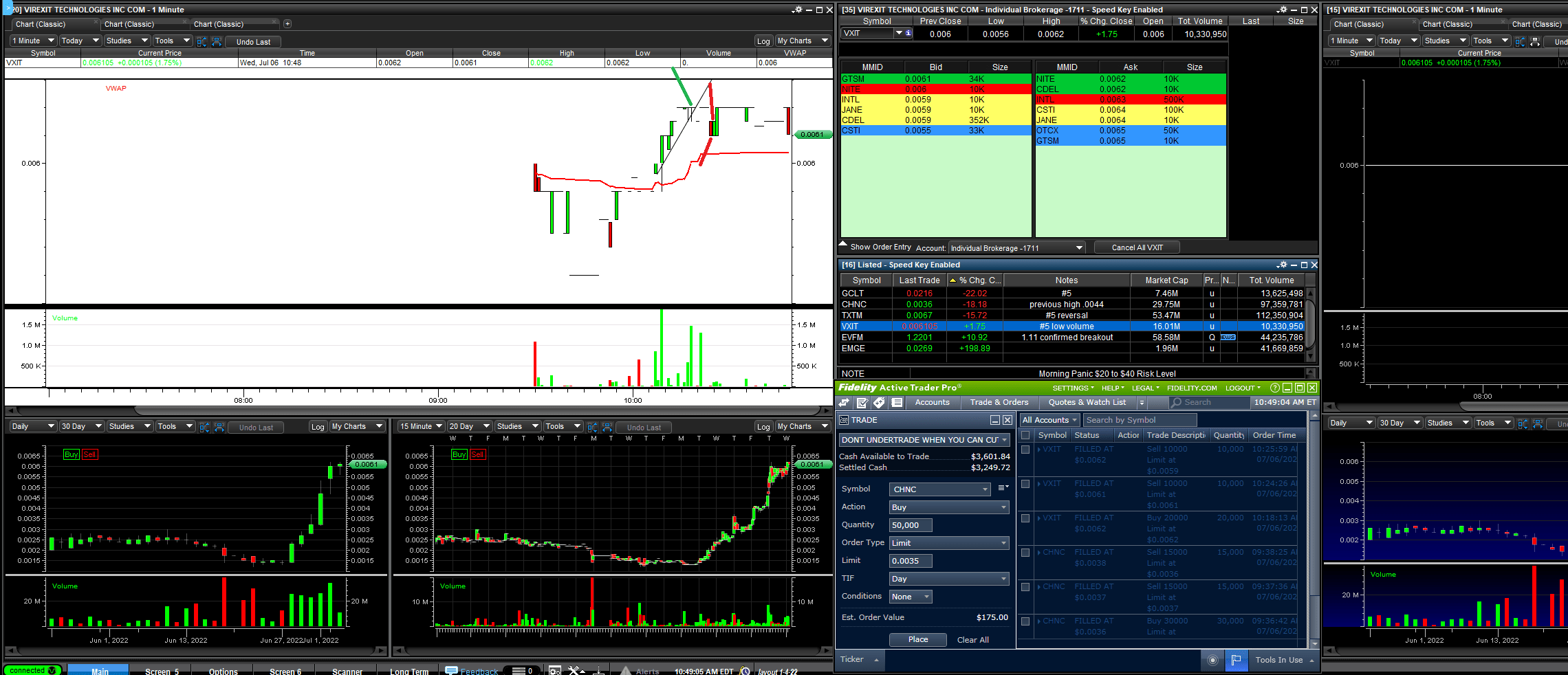
Task: Click the vertical zoom icon in 1 Minute chart toolbar
Action: pos(202,41)
